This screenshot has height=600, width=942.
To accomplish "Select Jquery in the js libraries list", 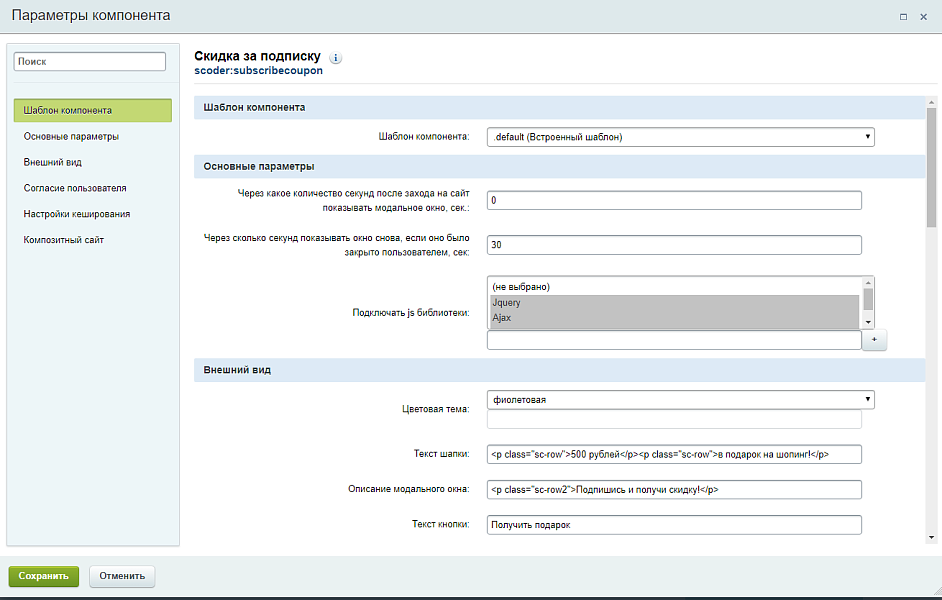I will click(x=673, y=302).
